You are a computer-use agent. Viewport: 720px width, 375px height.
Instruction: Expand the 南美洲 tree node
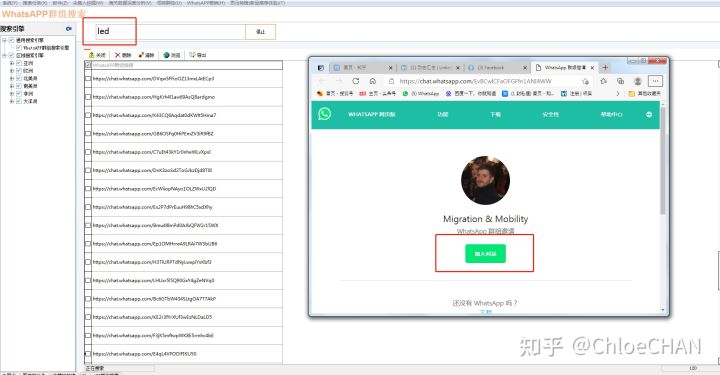(x=11, y=86)
